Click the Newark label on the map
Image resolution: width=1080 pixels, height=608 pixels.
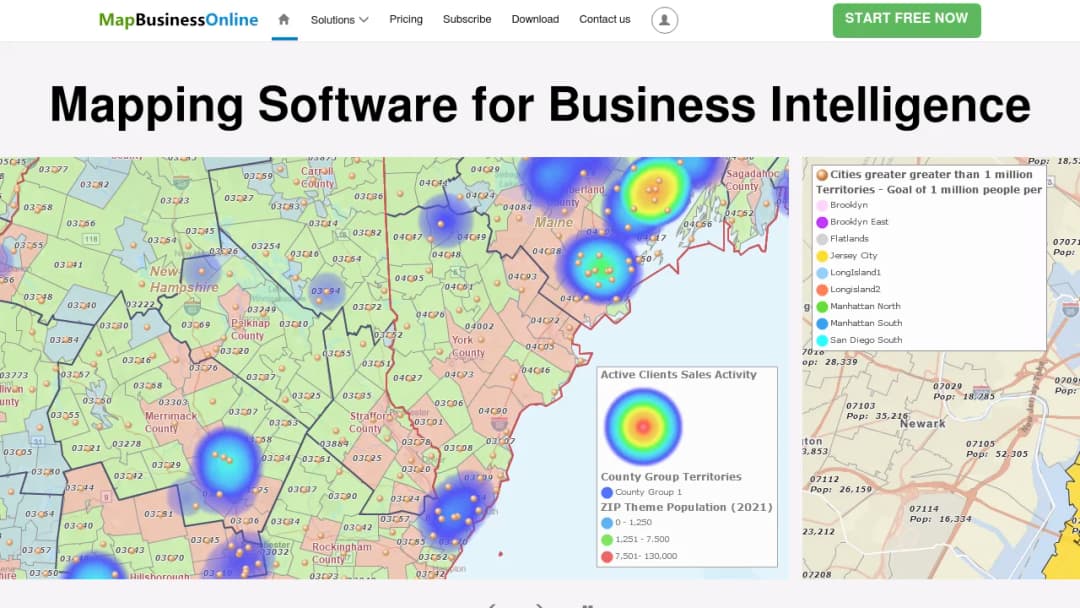922,424
